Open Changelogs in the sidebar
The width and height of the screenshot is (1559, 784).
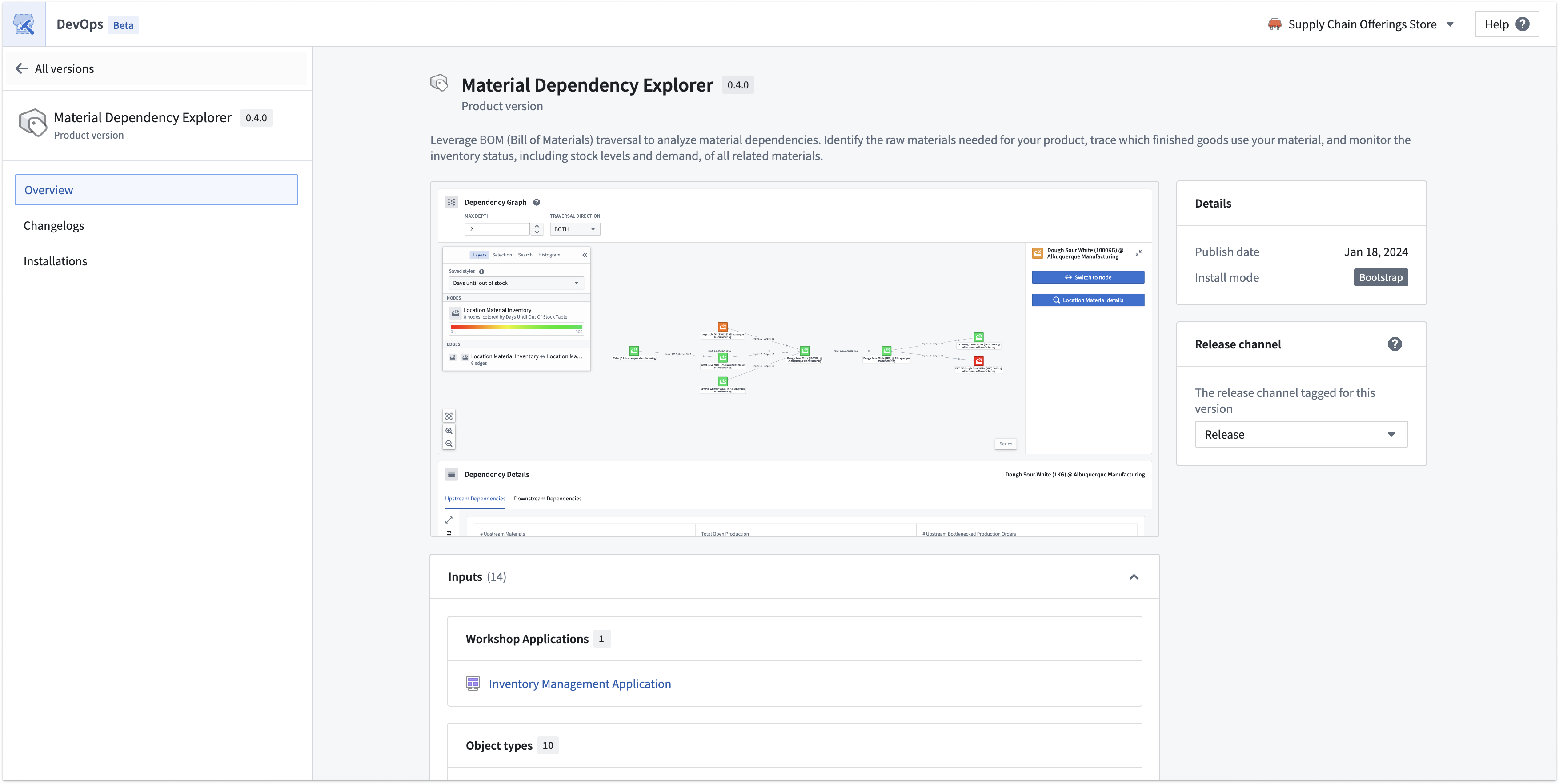click(156, 226)
